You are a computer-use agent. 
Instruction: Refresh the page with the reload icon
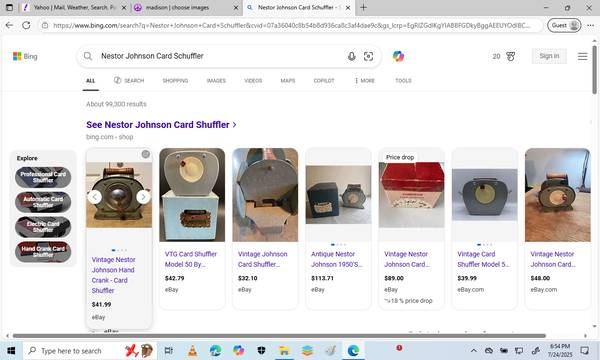[x=26, y=25]
